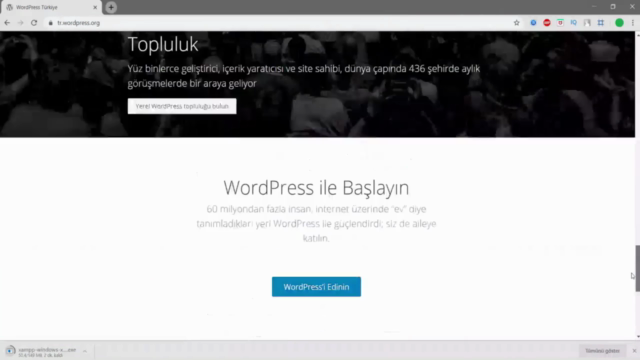Minimize the browser window
Viewport: 640px width, 360px height.
[594, 7]
